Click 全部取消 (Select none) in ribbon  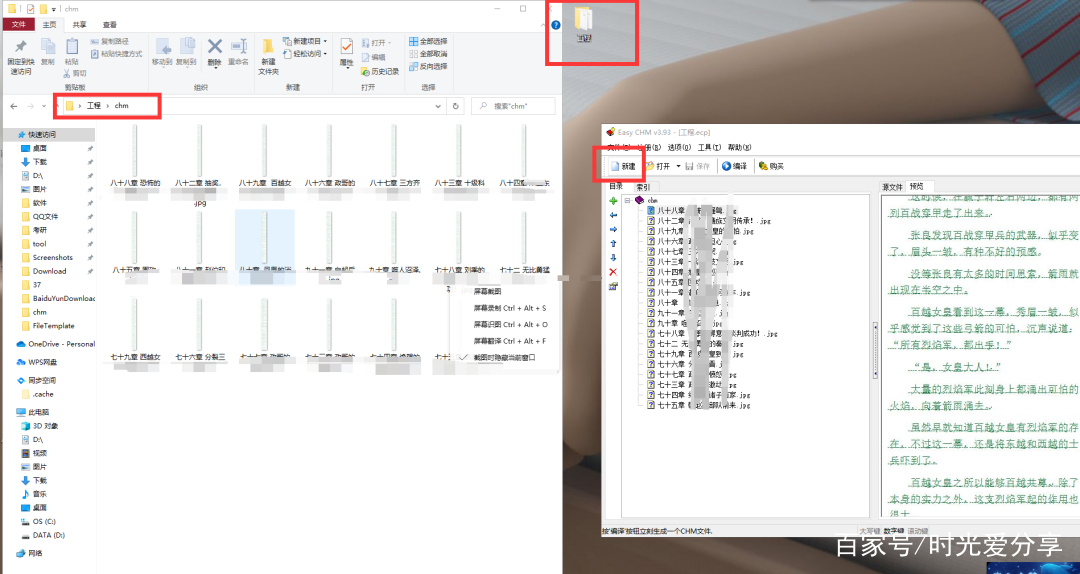point(428,54)
